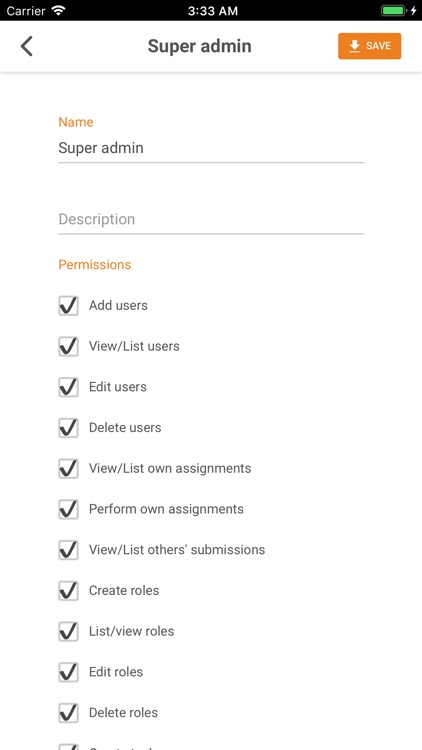Screen dimensions: 422x750
Task: Disable the Edit users permission
Action: (x=68, y=386)
